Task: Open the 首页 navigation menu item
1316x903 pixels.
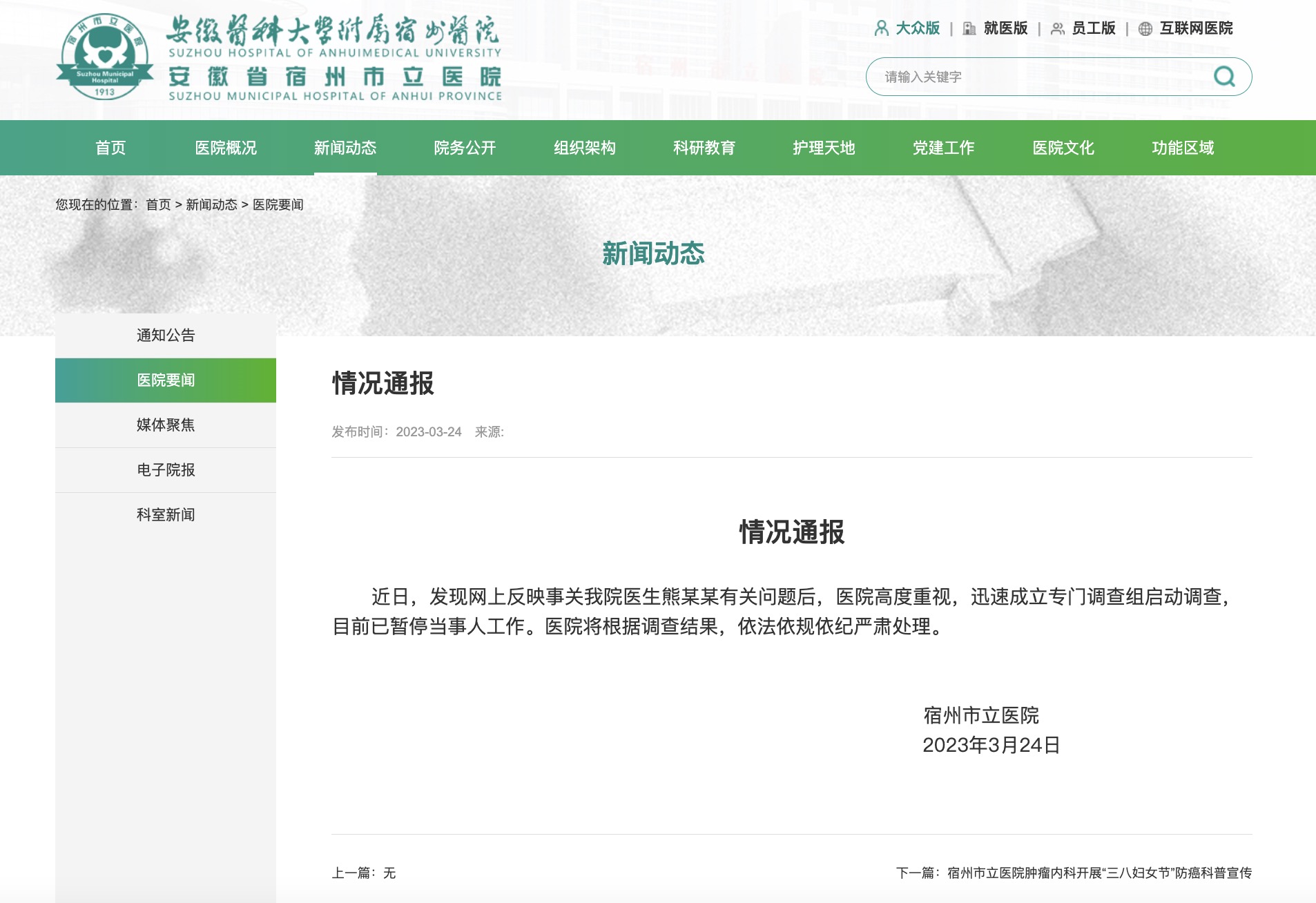Action: (x=110, y=148)
